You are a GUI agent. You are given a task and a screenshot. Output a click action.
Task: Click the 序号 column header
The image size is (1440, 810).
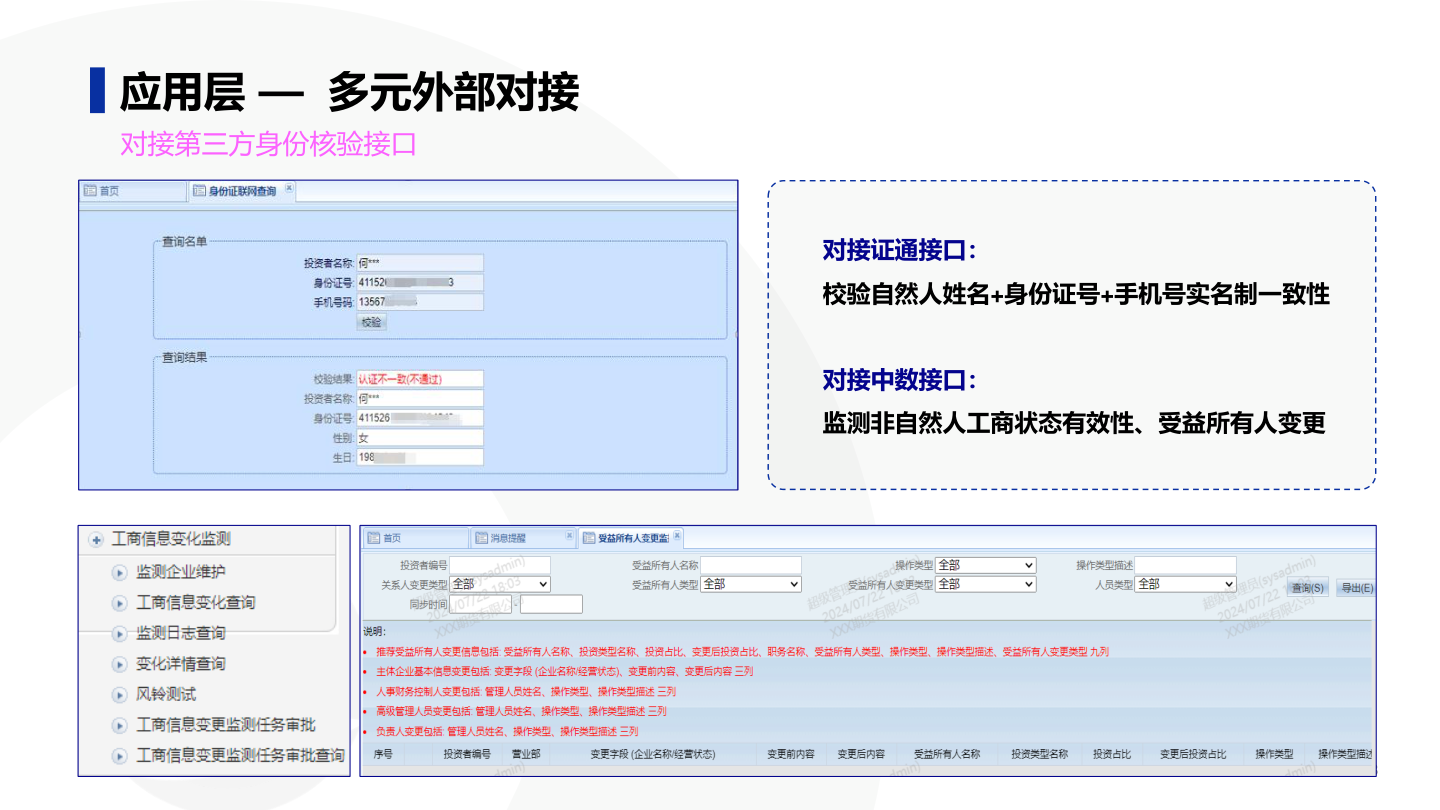click(383, 754)
